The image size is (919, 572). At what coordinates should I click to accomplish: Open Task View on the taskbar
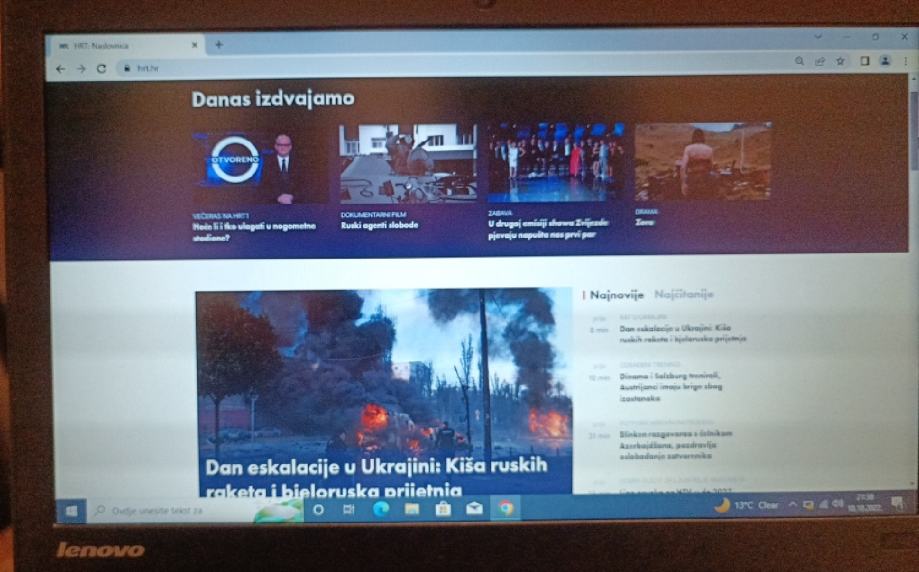[x=349, y=510]
